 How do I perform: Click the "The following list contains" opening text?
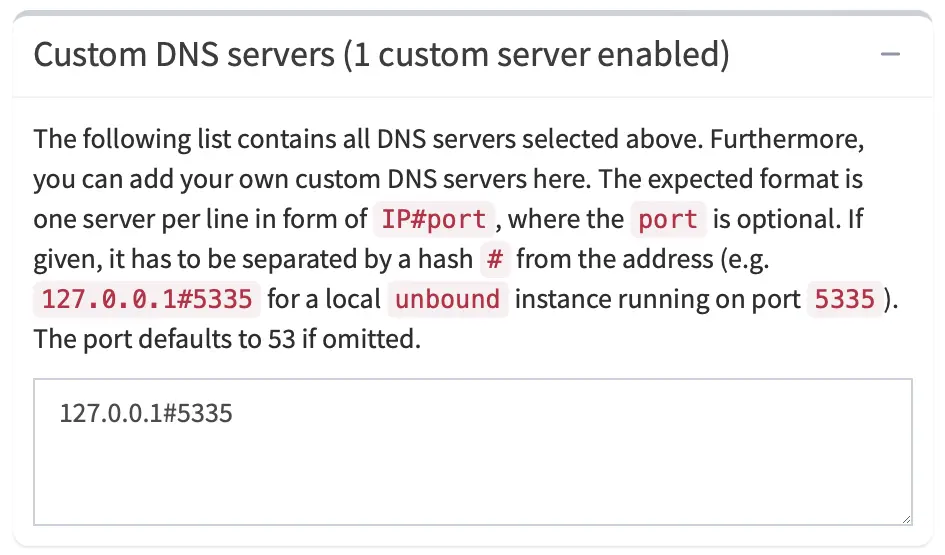click(176, 139)
